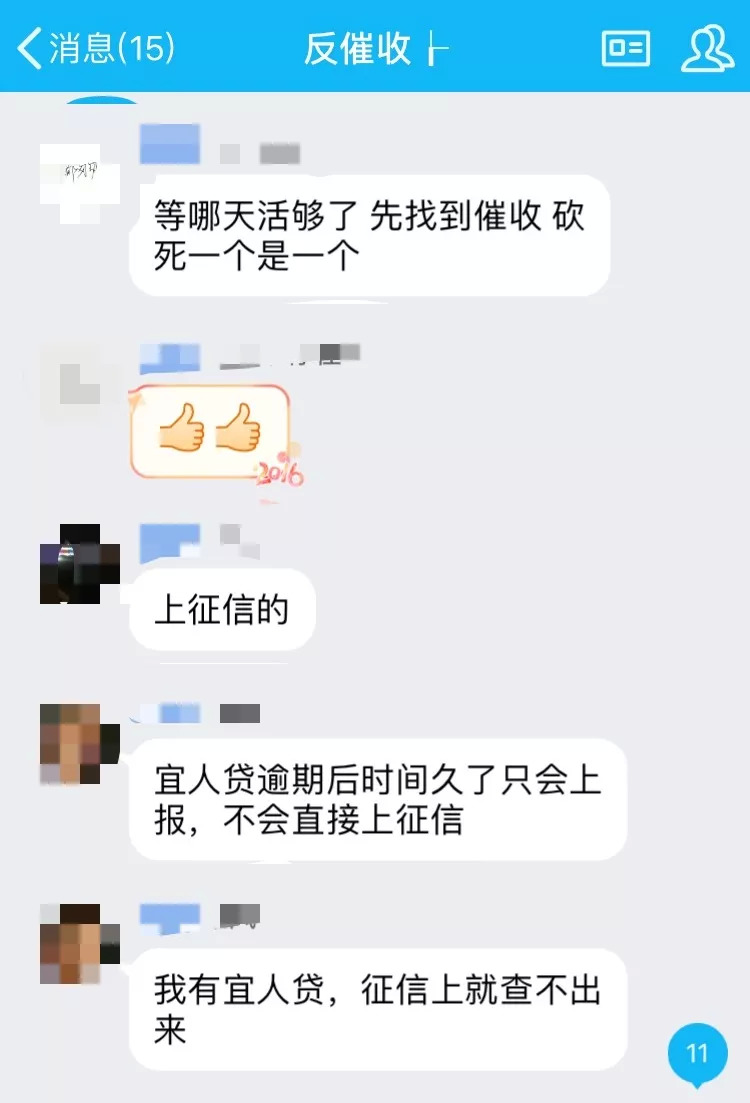Select the message 宜人贷逾期后时间久了只会上报

[378, 799]
